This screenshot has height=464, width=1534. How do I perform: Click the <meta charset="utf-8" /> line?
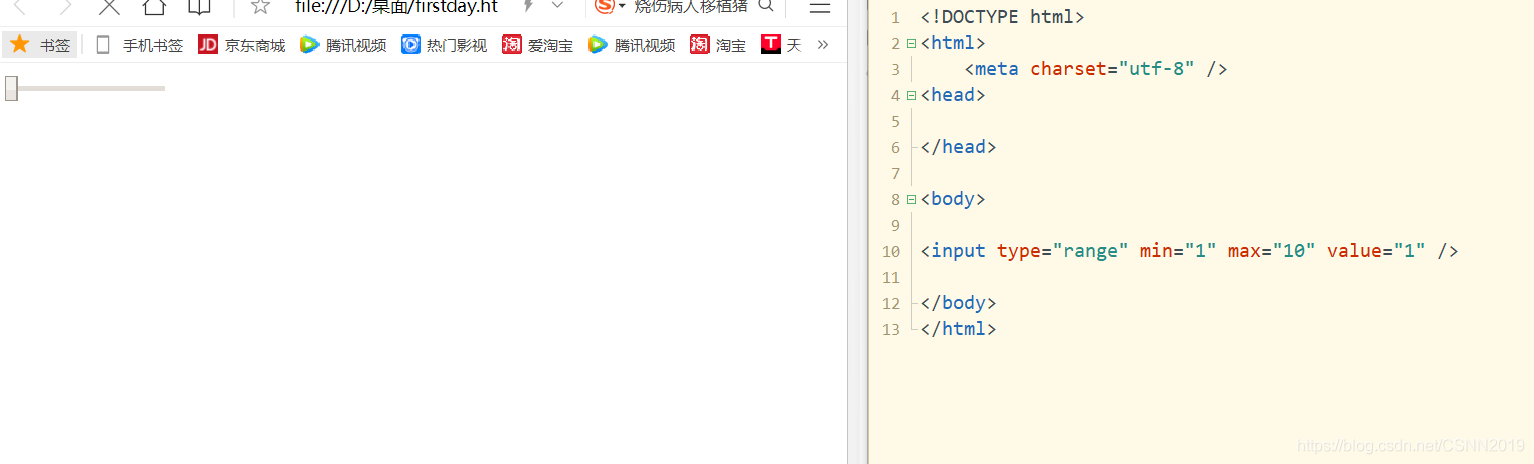1096,69
